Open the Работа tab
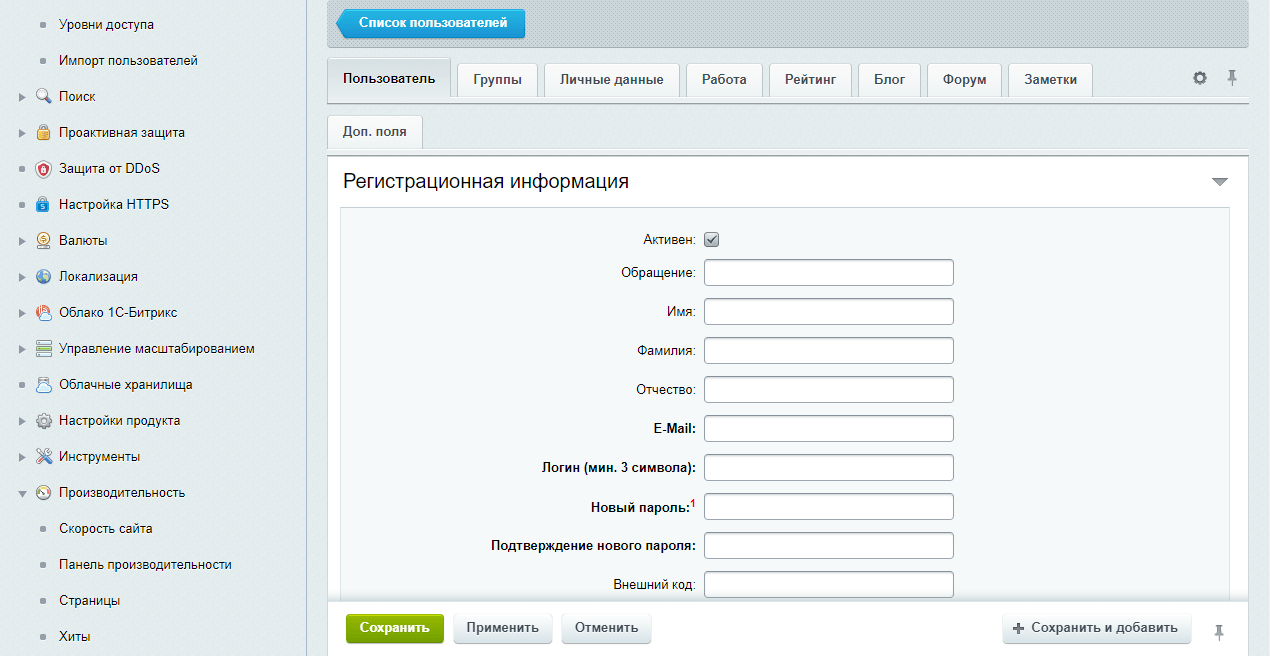 [724, 80]
